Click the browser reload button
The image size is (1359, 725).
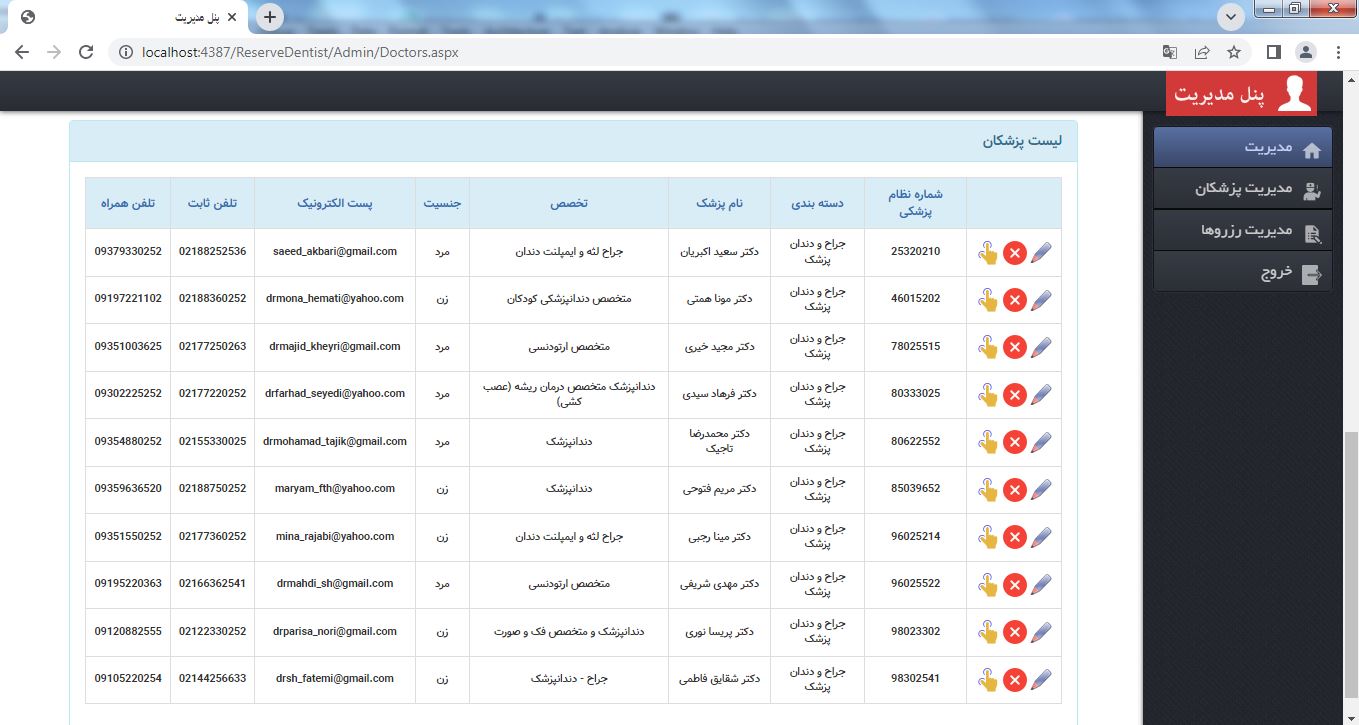pyautogui.click(x=86, y=52)
